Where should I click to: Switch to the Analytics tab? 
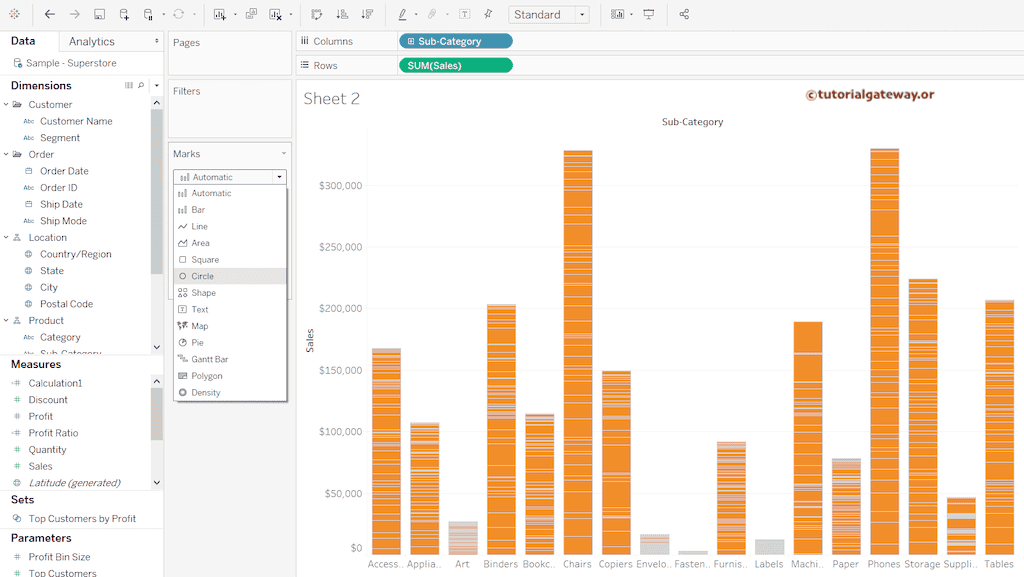(x=92, y=41)
